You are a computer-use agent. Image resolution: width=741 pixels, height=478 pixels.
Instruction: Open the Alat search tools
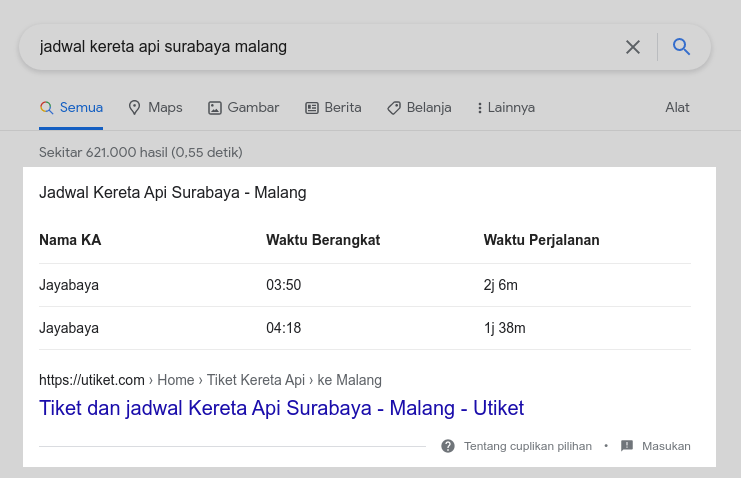(x=677, y=108)
